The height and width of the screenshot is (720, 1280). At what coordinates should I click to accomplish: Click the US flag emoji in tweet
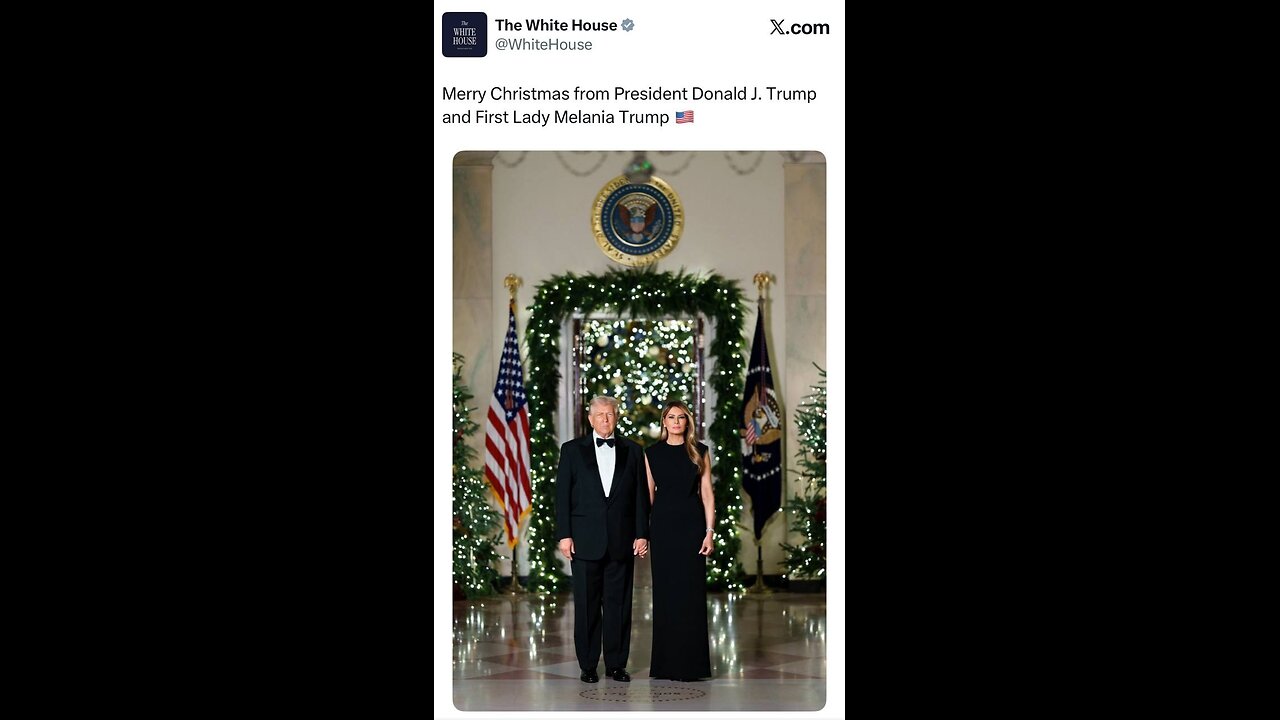684,117
